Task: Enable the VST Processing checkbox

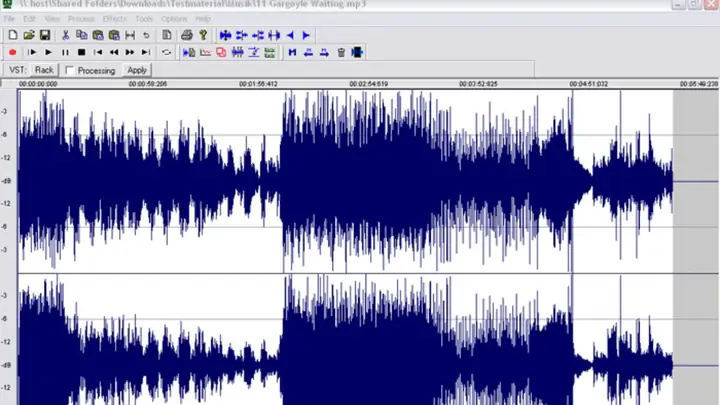Action: pos(70,71)
